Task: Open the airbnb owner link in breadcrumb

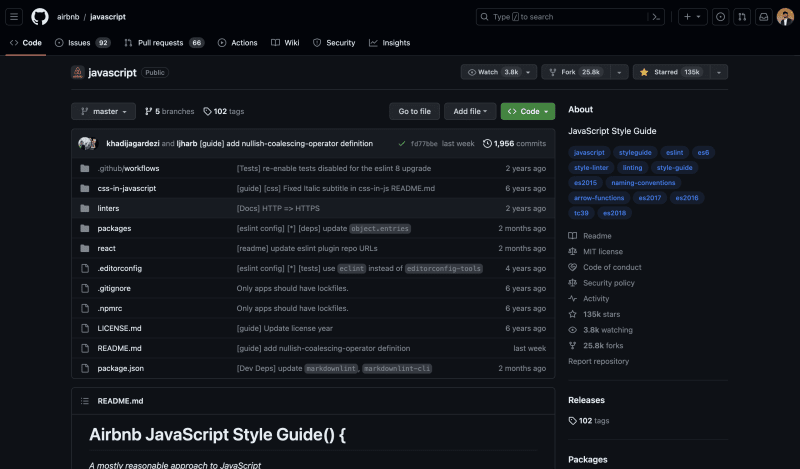Action: pos(68,17)
